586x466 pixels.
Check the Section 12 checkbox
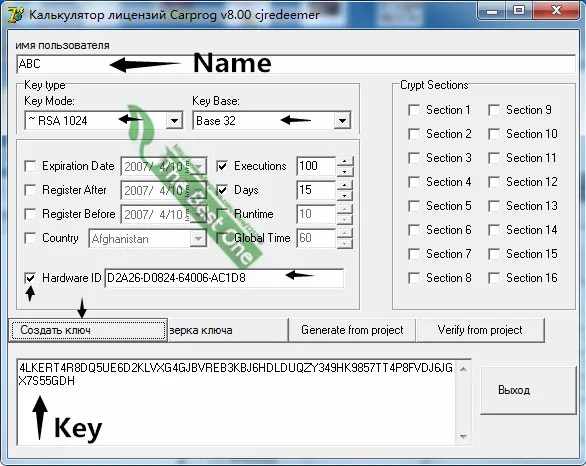pyautogui.click(x=494, y=182)
